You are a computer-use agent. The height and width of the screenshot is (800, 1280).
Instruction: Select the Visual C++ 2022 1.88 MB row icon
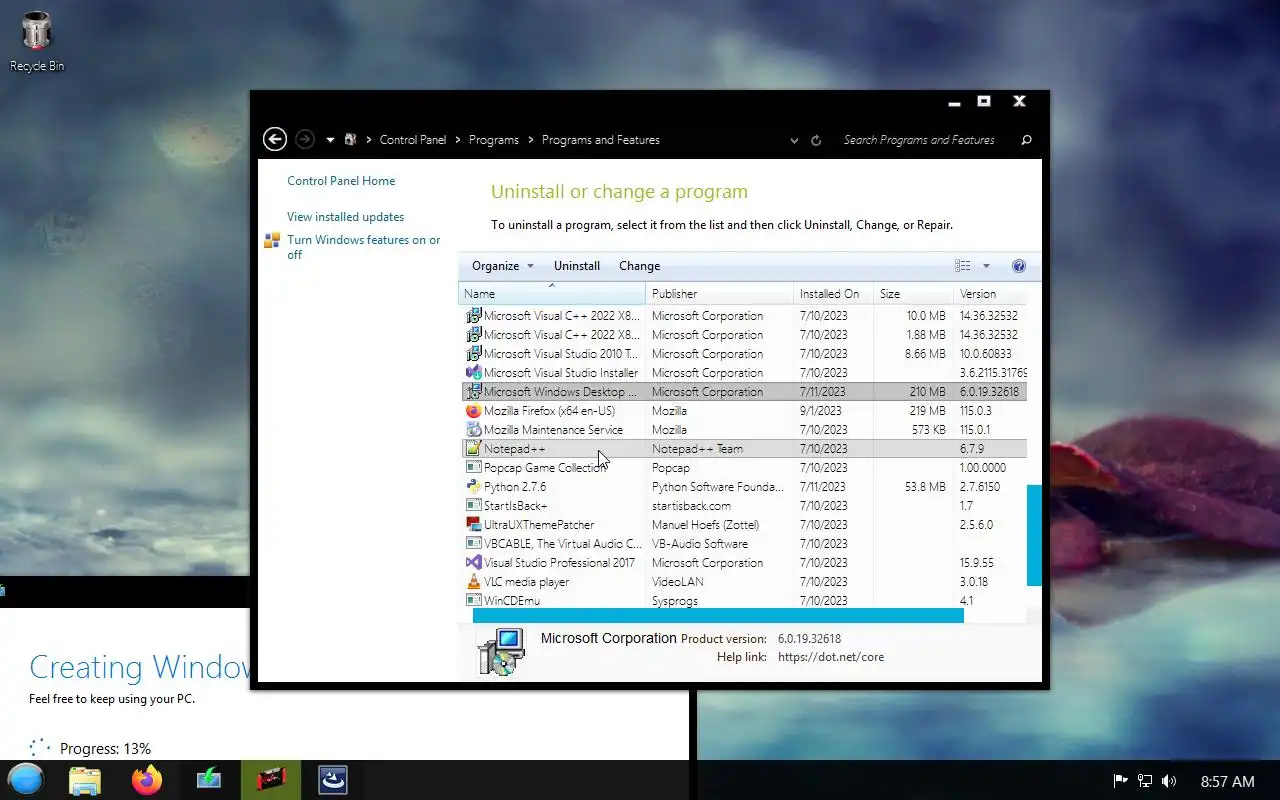coord(474,335)
